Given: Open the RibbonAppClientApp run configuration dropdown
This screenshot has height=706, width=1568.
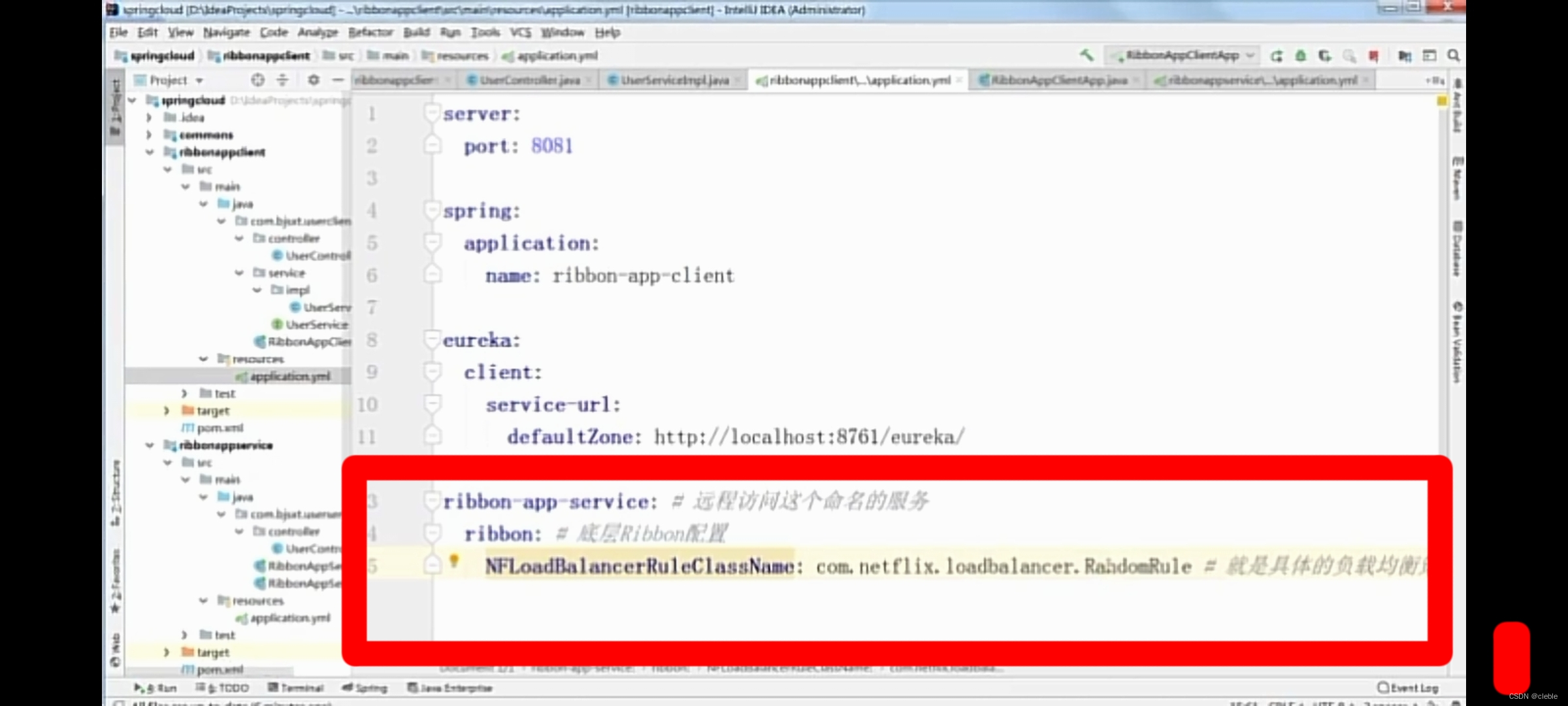Looking at the screenshot, I should [1183, 56].
